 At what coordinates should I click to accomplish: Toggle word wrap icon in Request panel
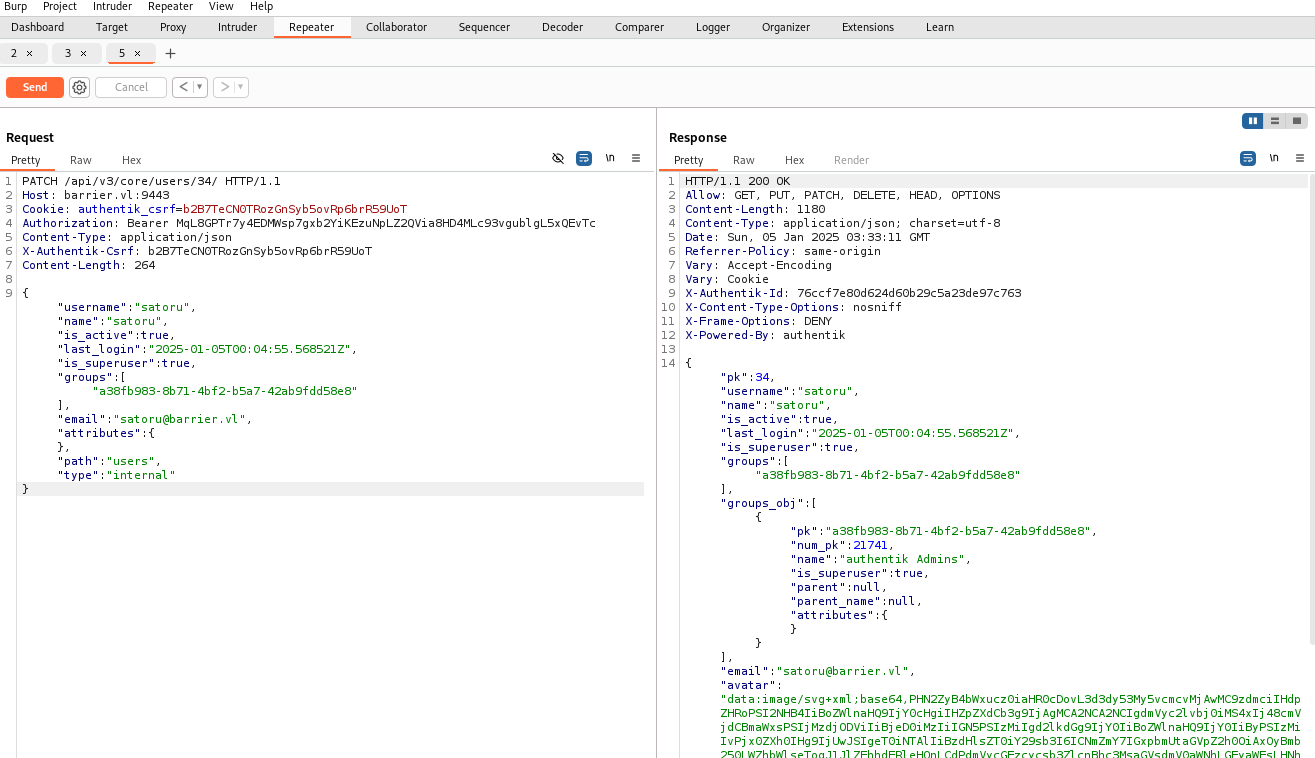click(x=584, y=159)
